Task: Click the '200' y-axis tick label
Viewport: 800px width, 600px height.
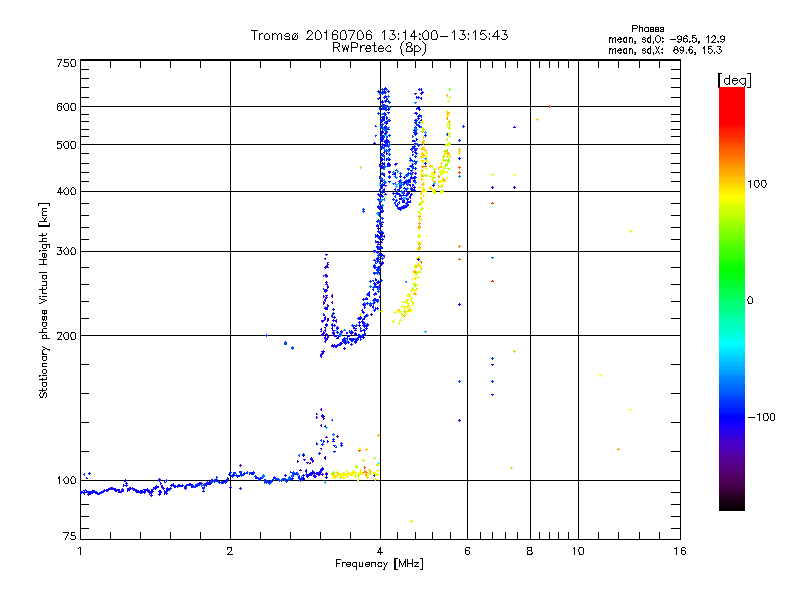Action: (67, 336)
